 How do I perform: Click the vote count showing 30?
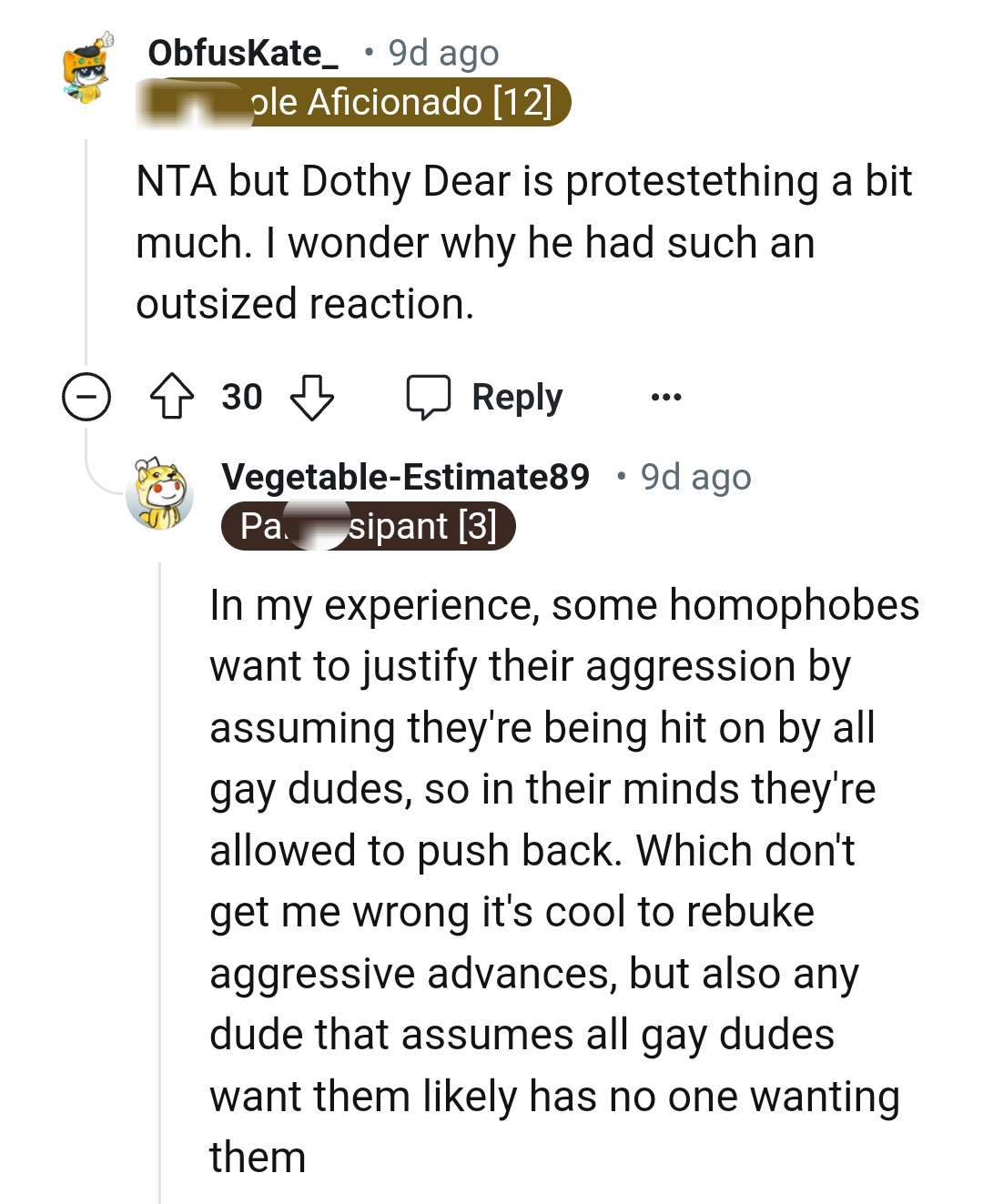[x=241, y=396]
